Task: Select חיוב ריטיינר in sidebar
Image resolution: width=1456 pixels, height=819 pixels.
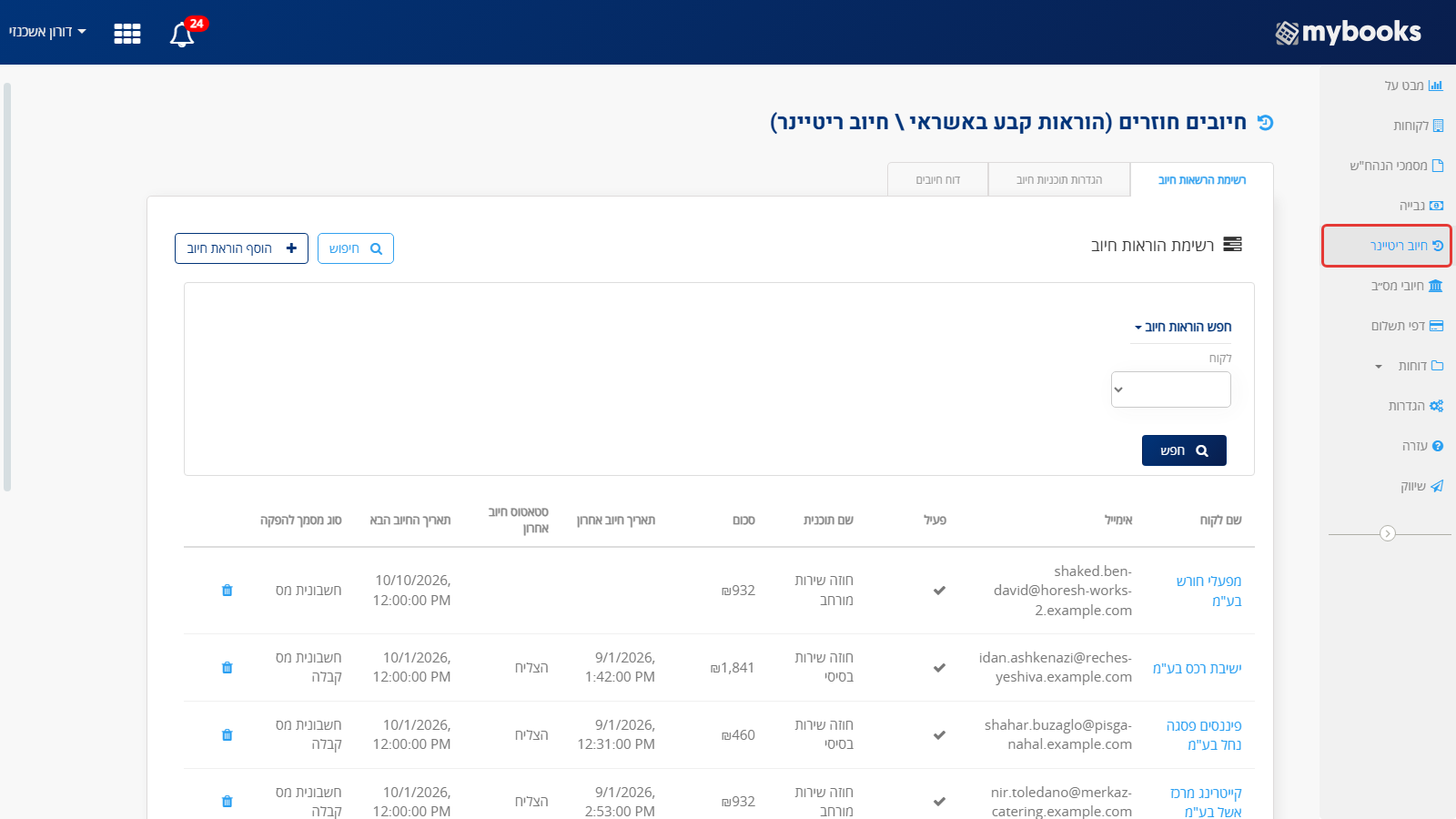Action: [1387, 246]
